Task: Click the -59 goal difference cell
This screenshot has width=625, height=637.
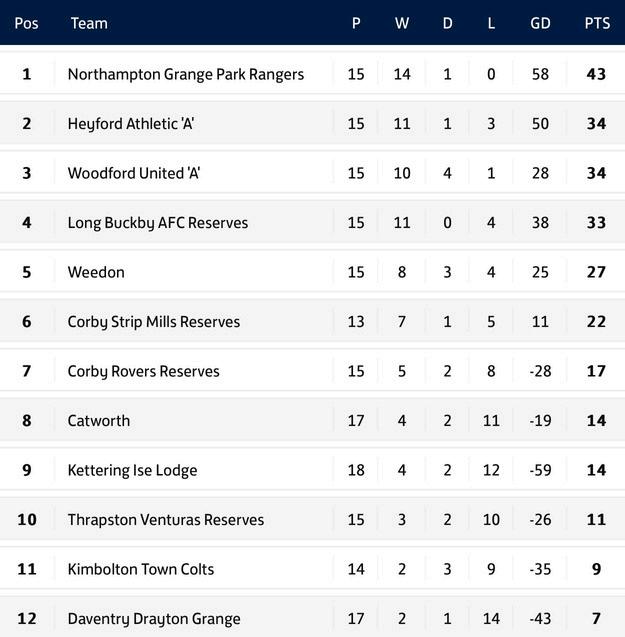Action: click(540, 470)
